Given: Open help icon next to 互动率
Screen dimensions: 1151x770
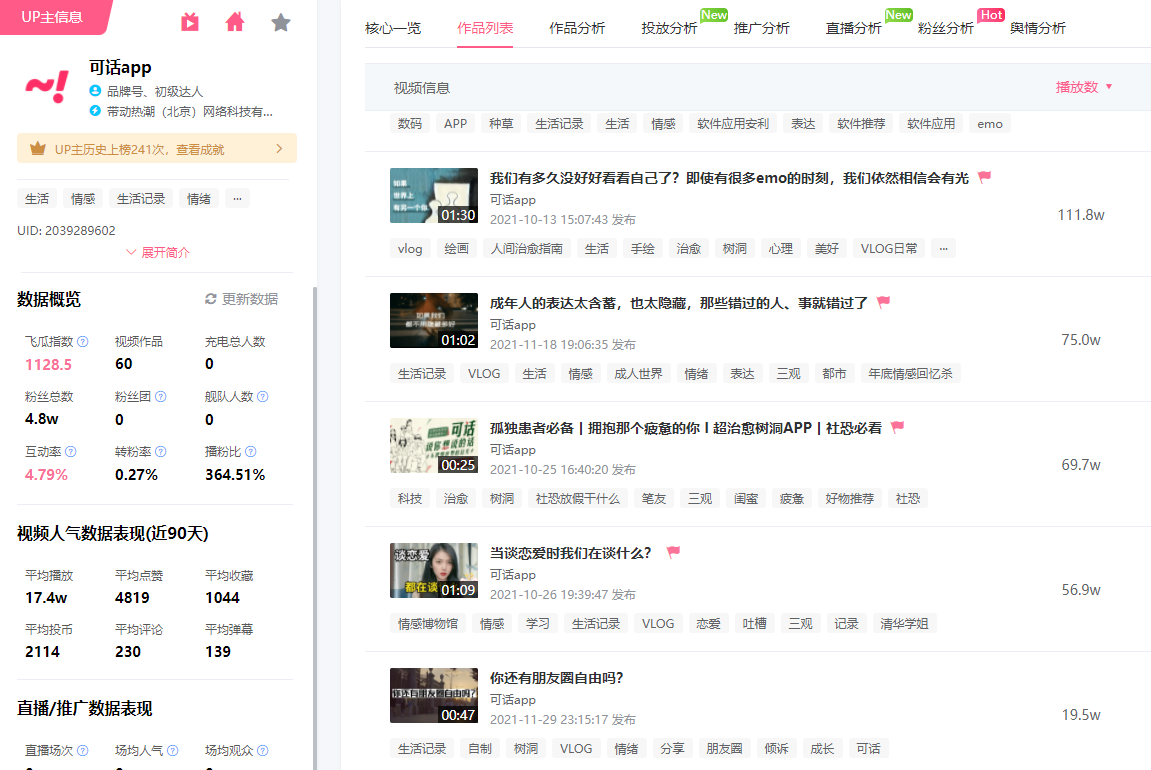Looking at the screenshot, I should coord(70,451).
